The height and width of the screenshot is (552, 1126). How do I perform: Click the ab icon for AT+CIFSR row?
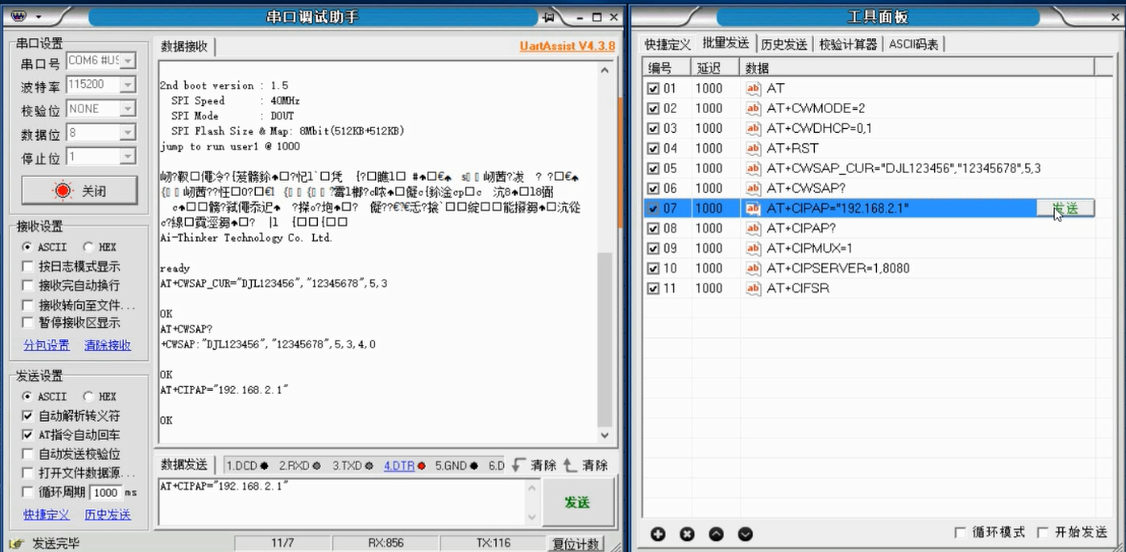tap(753, 289)
